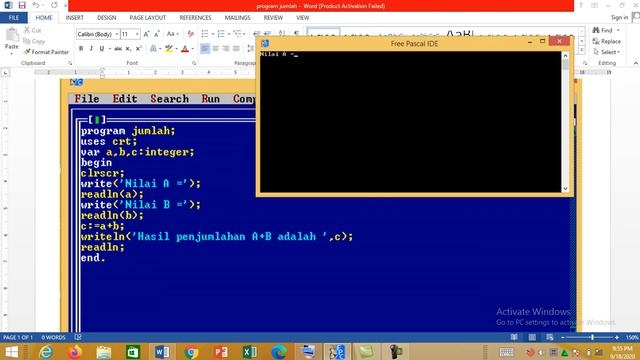Open the FILE tab in Word

[13, 18]
